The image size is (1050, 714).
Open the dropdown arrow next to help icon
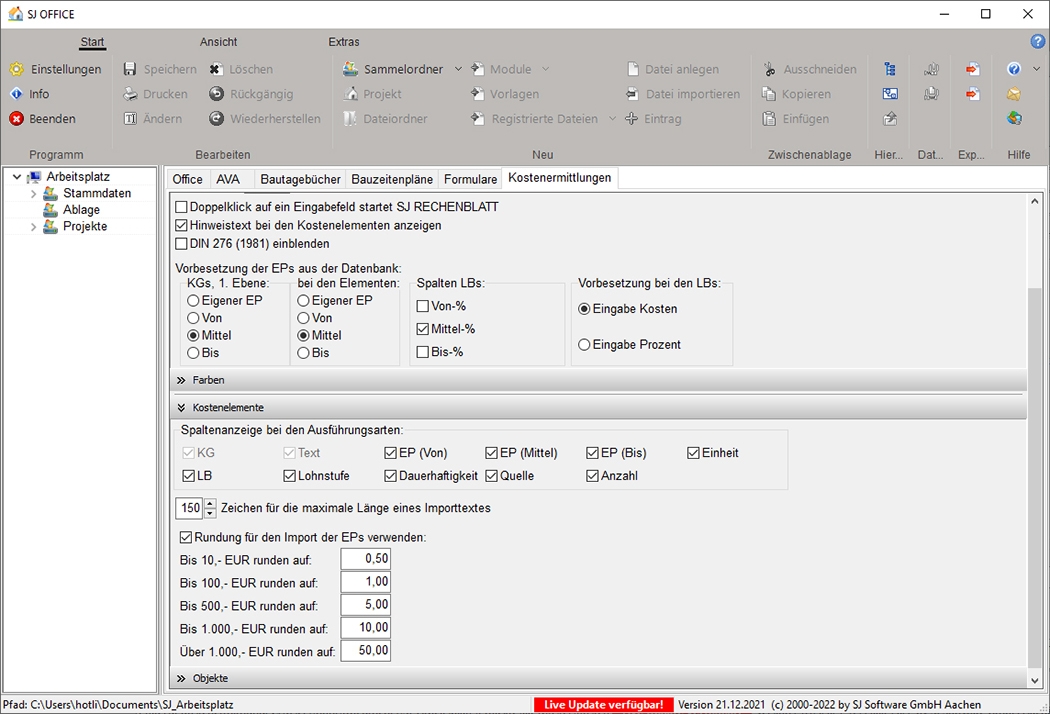pyautogui.click(x=1037, y=69)
